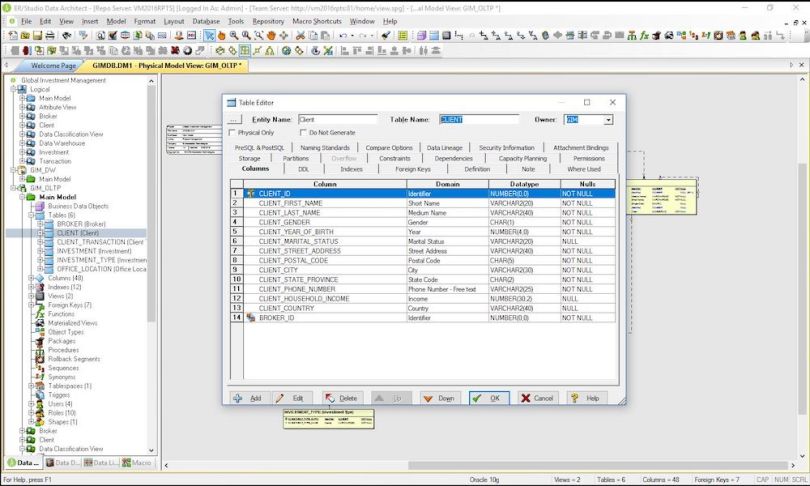Image resolution: width=810 pixels, height=486 pixels.
Task: Move column with the Down button
Action: click(x=440, y=398)
